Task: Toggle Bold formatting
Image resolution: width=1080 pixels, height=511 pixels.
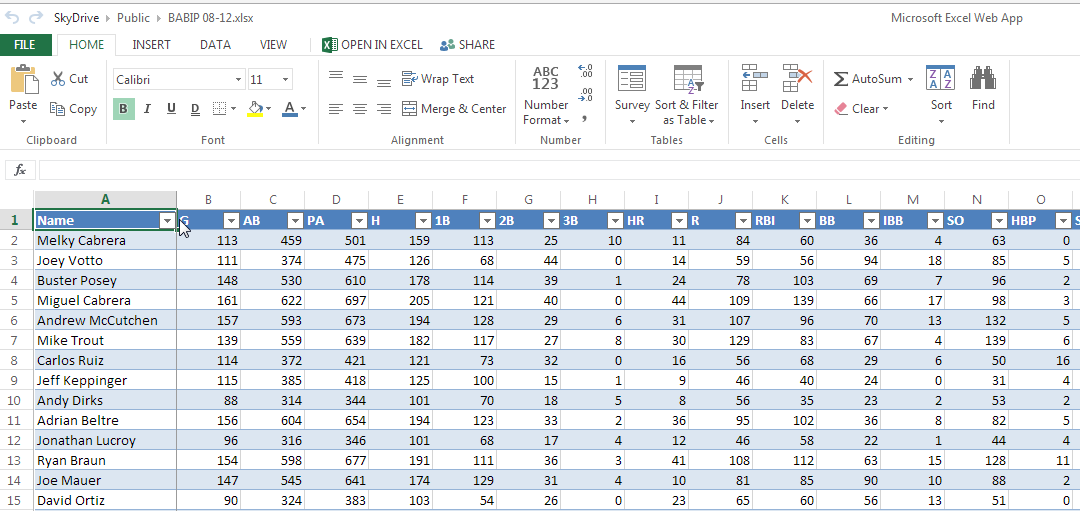Action: (x=123, y=109)
